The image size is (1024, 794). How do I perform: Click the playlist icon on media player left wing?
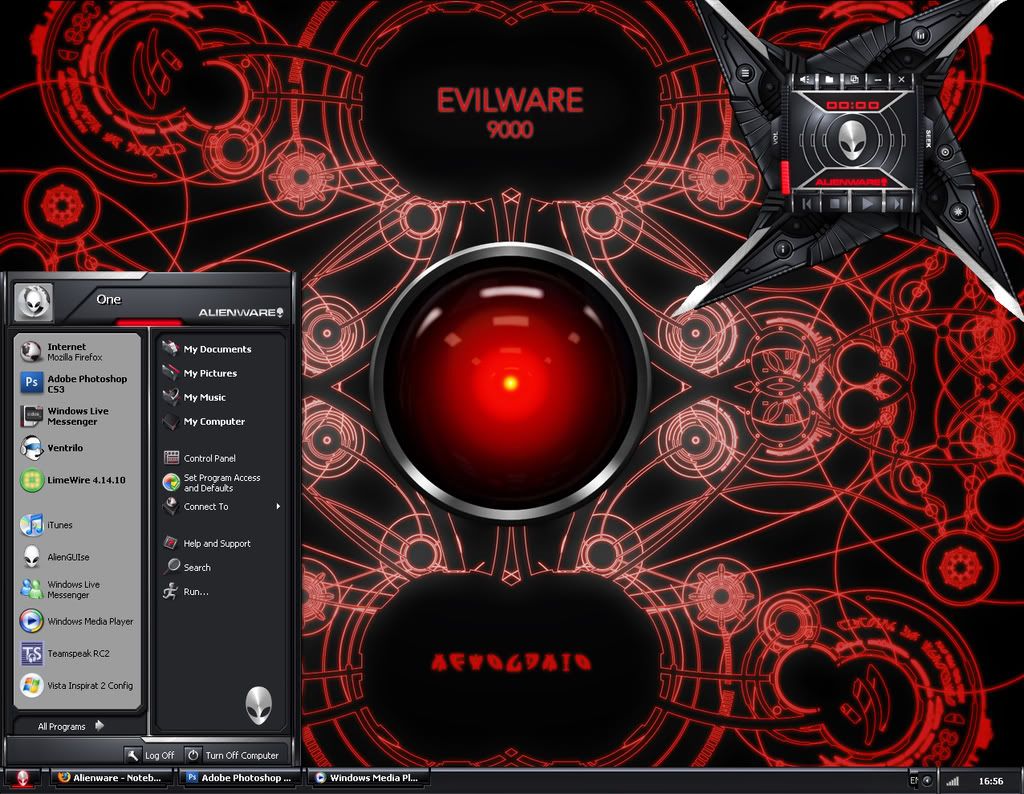(745, 73)
